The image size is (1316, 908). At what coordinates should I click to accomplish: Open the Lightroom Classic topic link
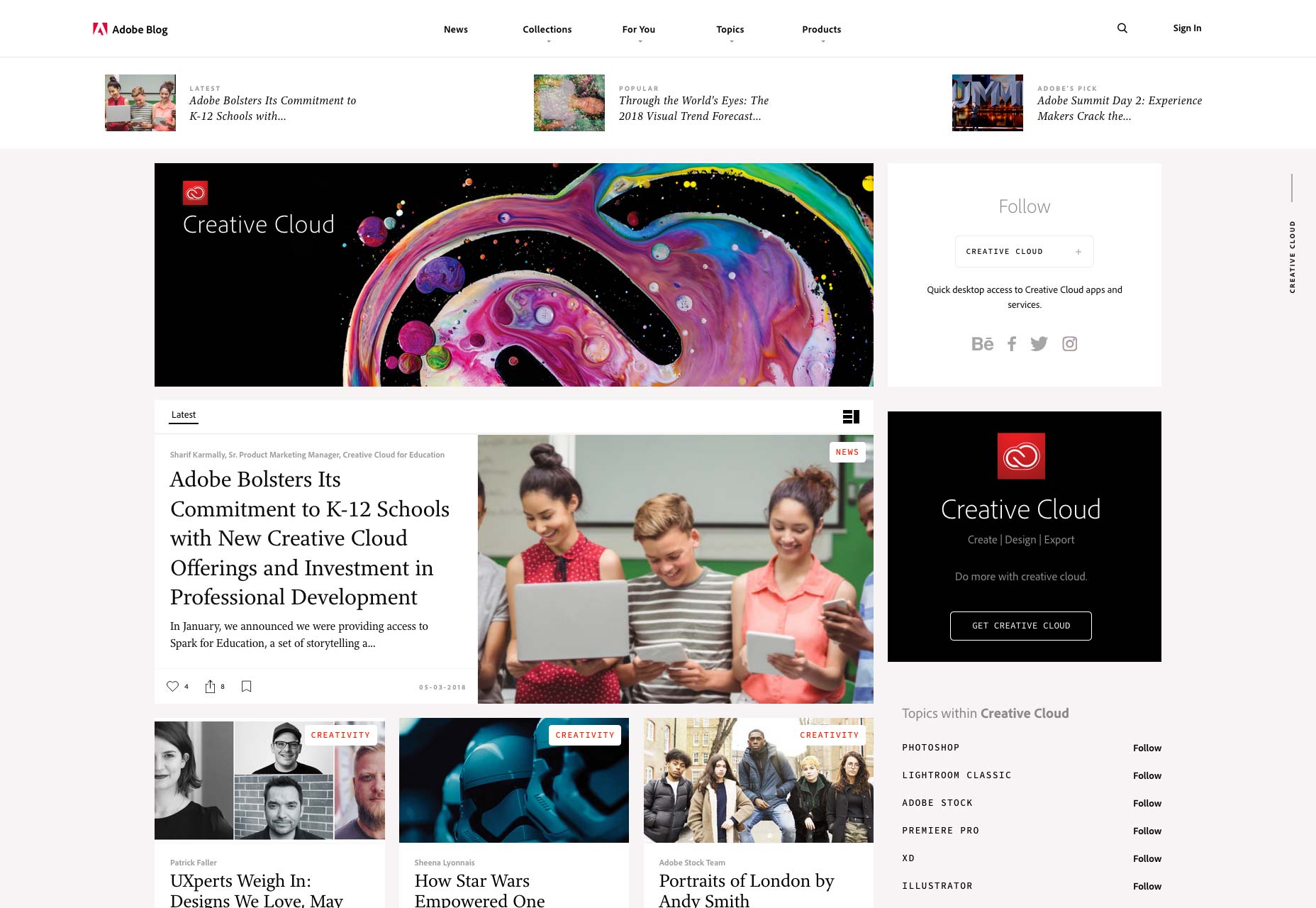tap(957, 775)
